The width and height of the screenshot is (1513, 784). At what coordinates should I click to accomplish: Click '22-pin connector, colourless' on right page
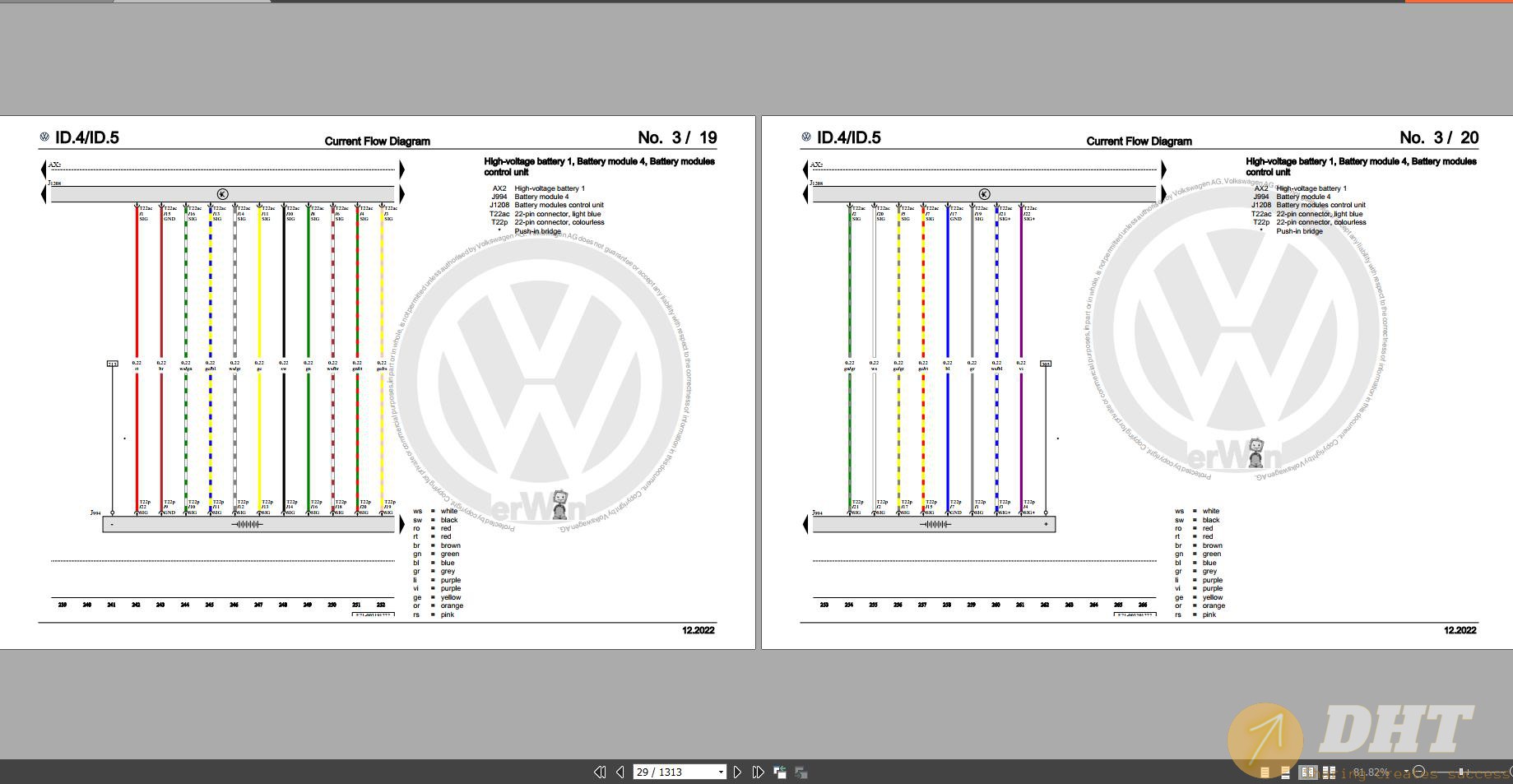point(1320,222)
